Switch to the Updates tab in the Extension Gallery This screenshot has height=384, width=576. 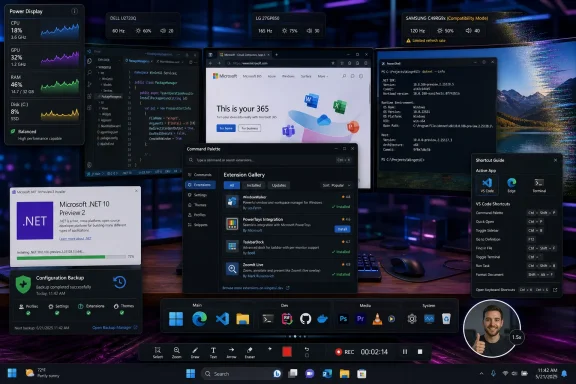click(x=278, y=185)
